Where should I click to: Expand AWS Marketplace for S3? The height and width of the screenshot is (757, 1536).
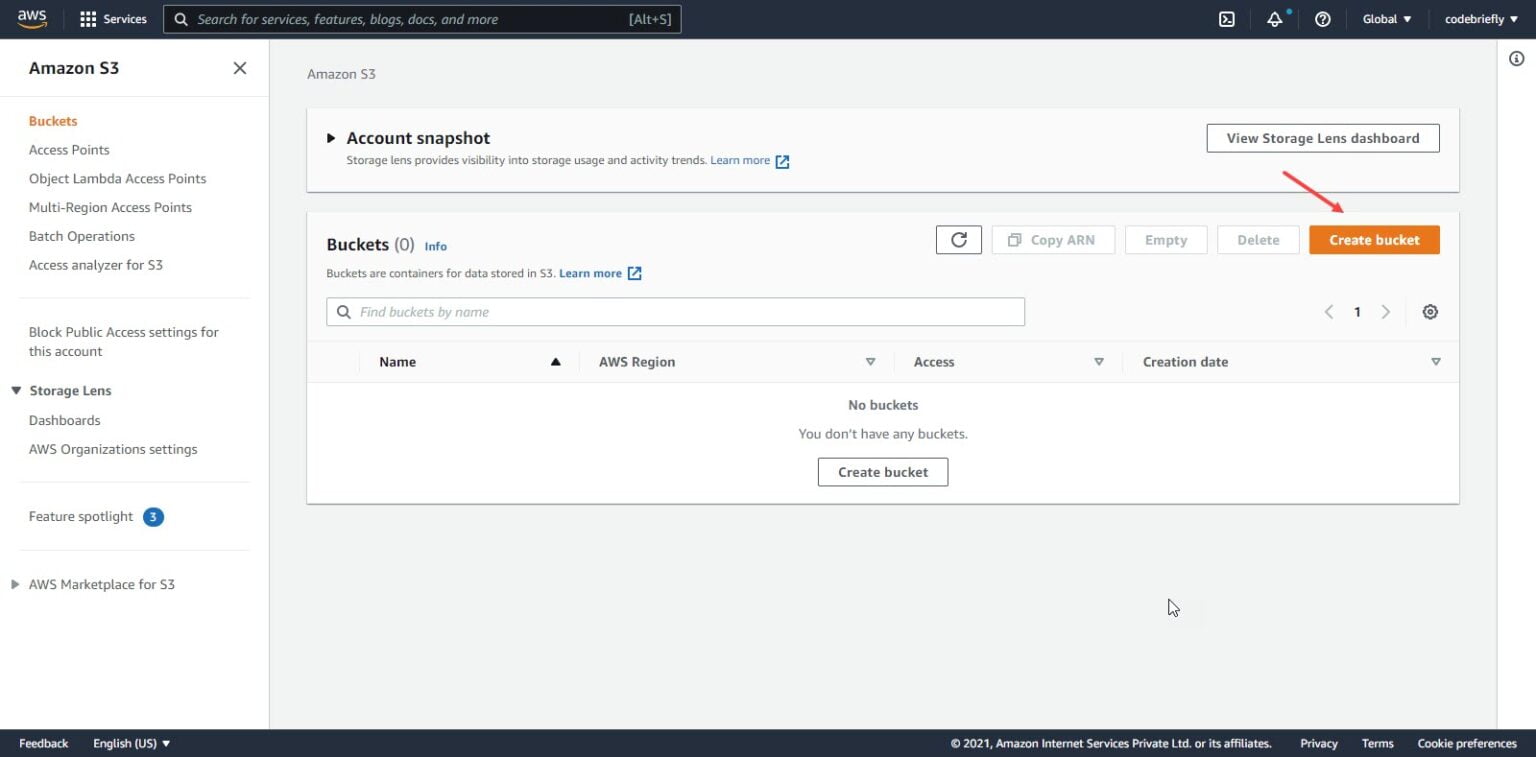tap(14, 584)
